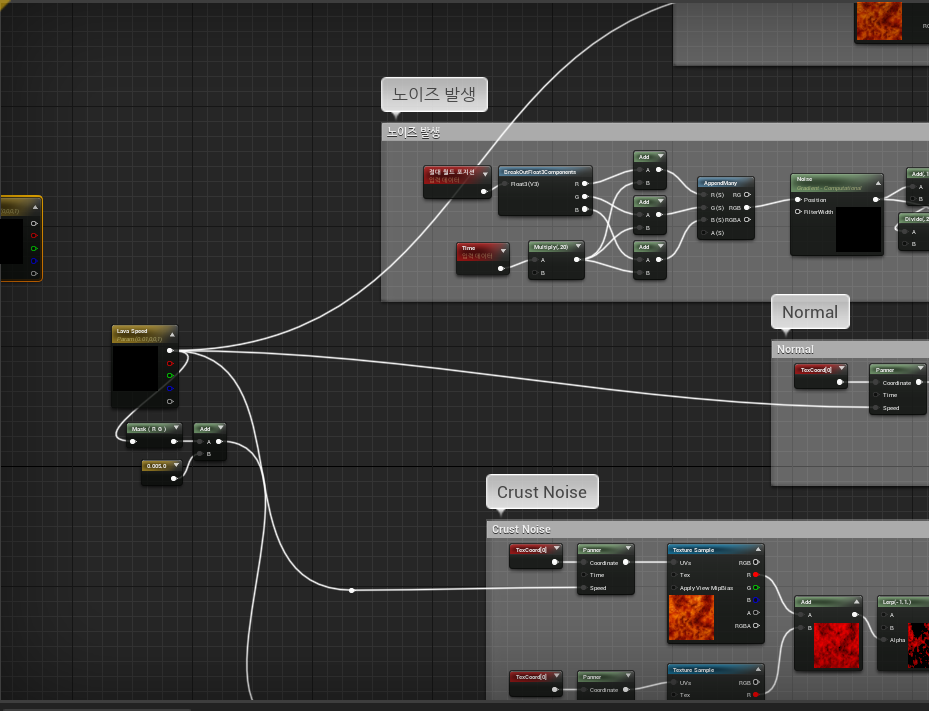929x711 pixels.
Task: Click the alpha output pin on Lava Speed
Action: click(x=170, y=402)
